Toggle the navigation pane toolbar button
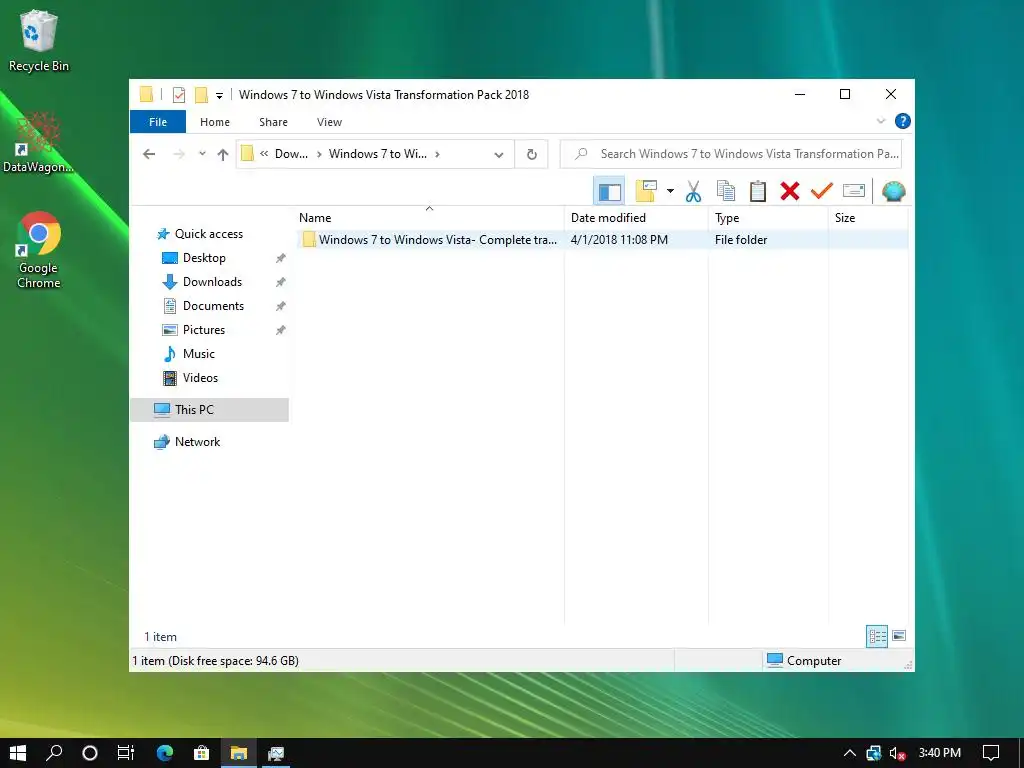The height and width of the screenshot is (768, 1024). point(609,191)
